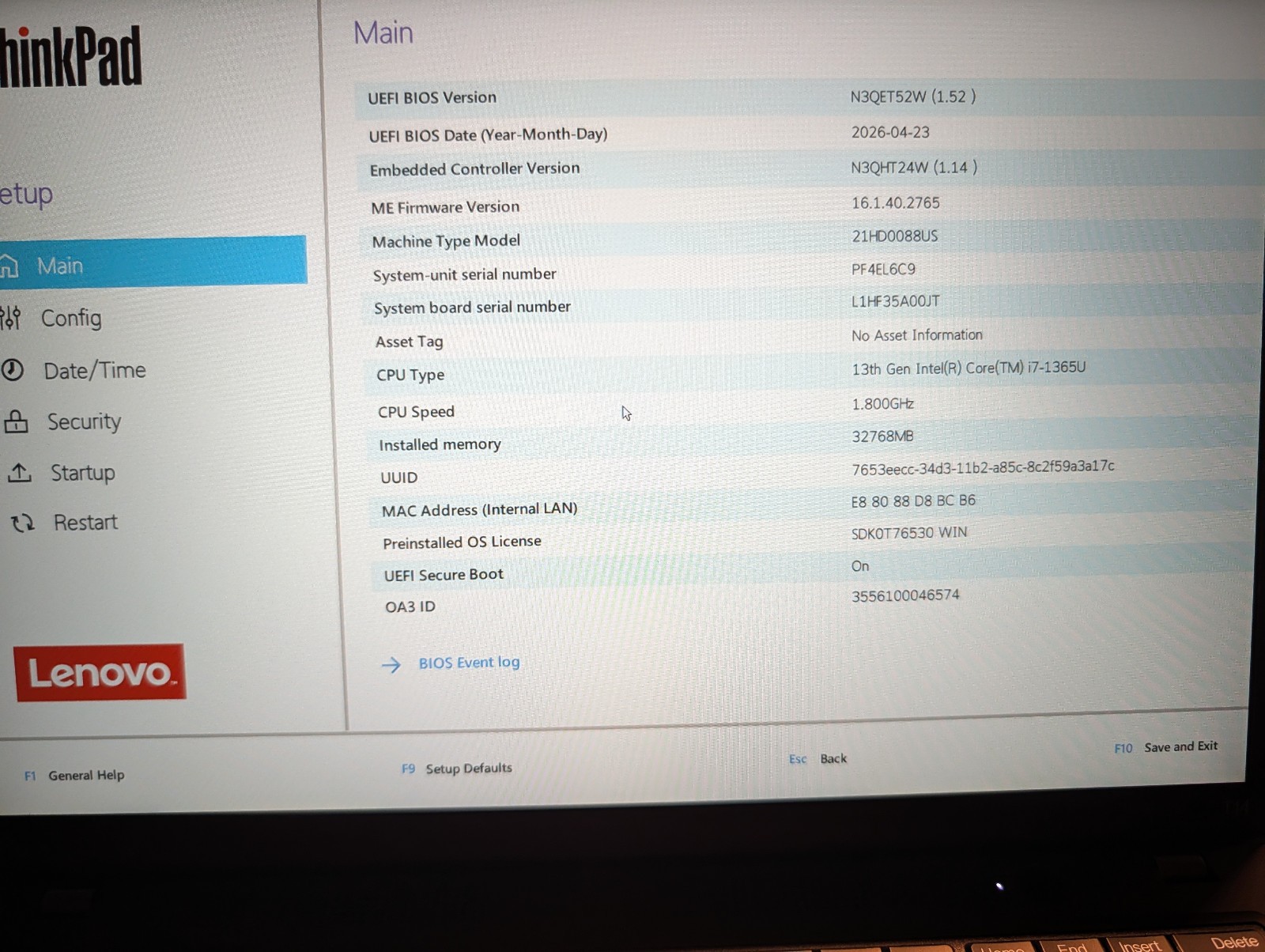Open the Security menu item

coord(84,421)
